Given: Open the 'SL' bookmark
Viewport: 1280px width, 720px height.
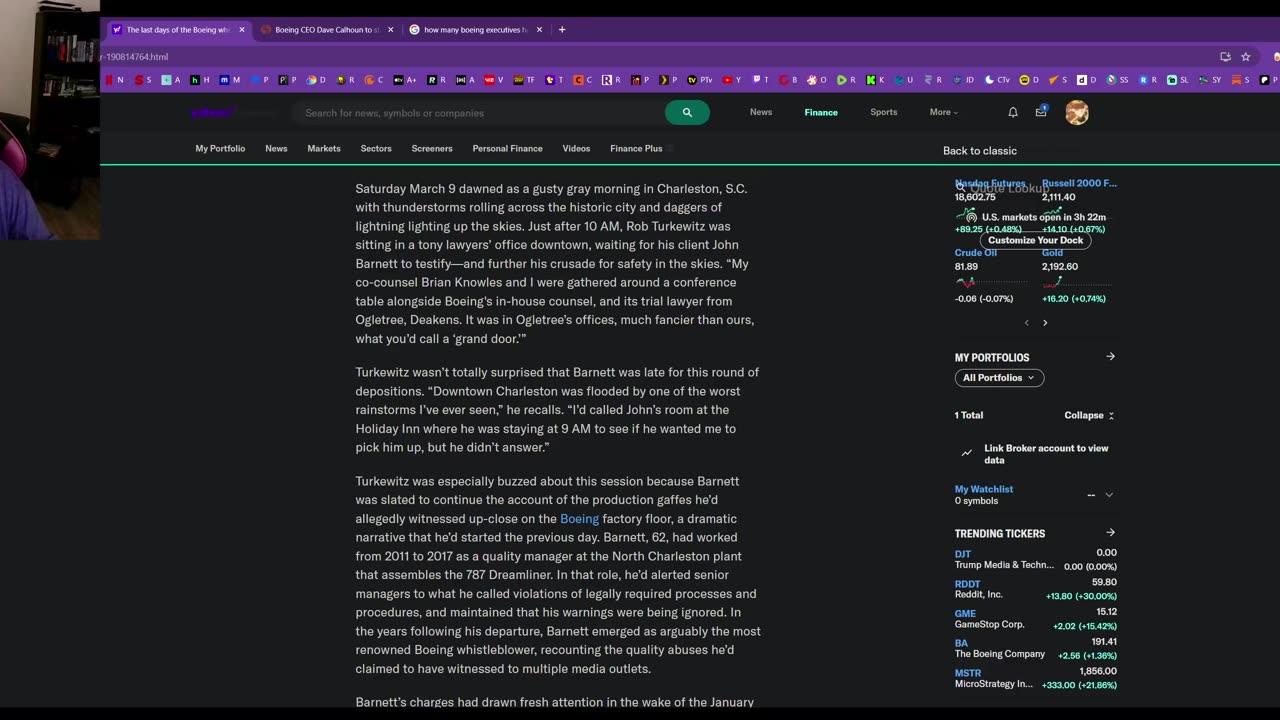Looking at the screenshot, I should point(1176,80).
